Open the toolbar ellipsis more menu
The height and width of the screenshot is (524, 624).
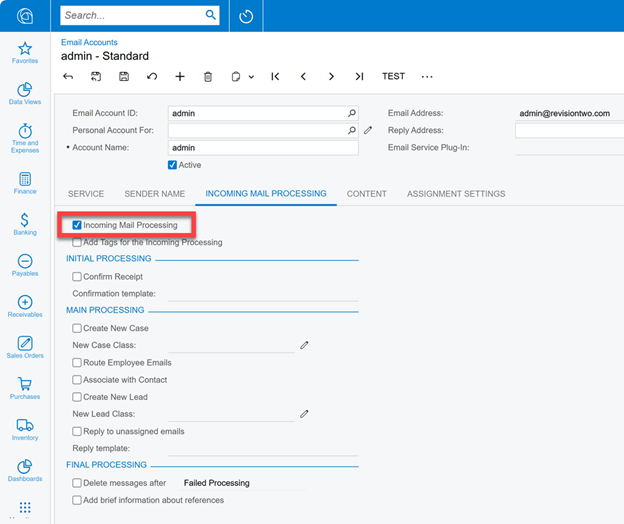pos(427,76)
